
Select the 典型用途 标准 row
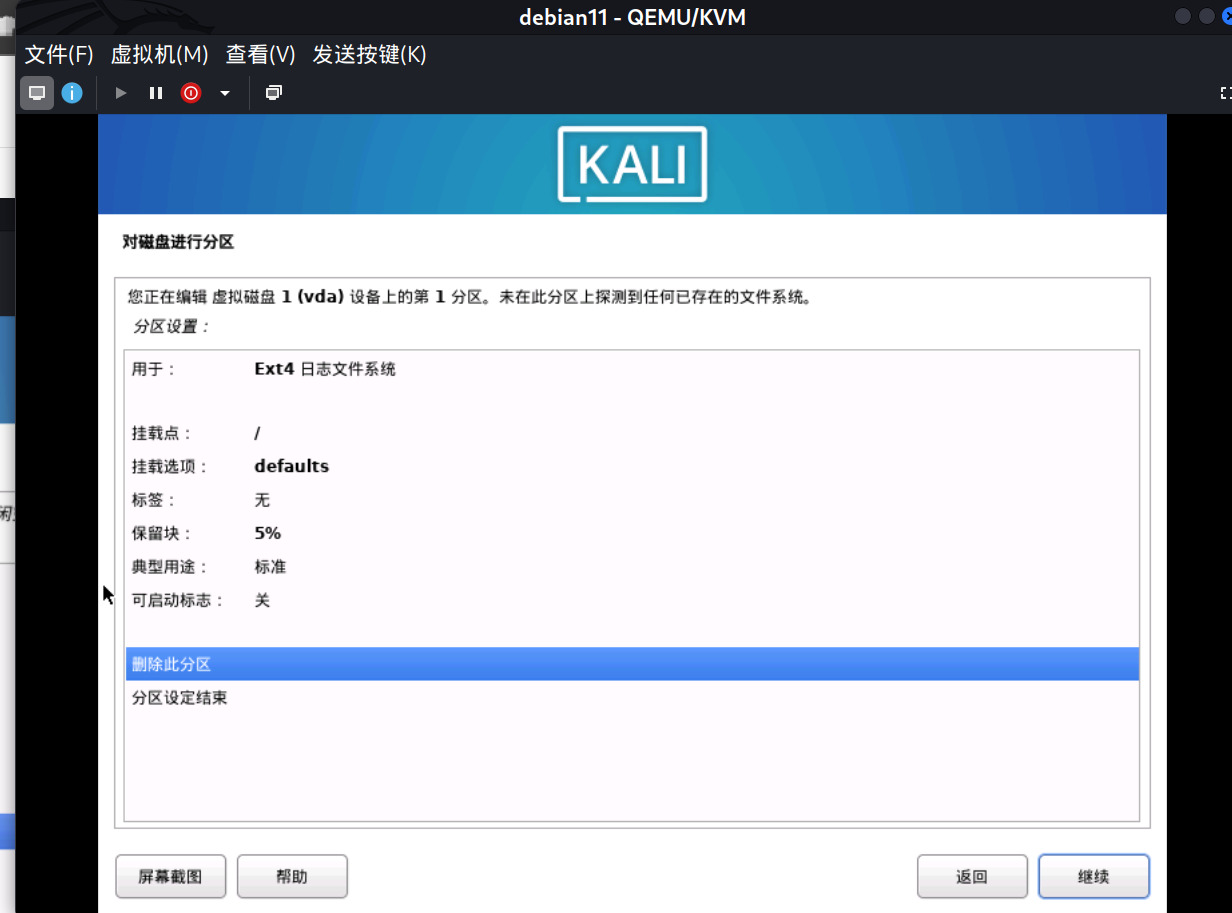tap(632, 566)
